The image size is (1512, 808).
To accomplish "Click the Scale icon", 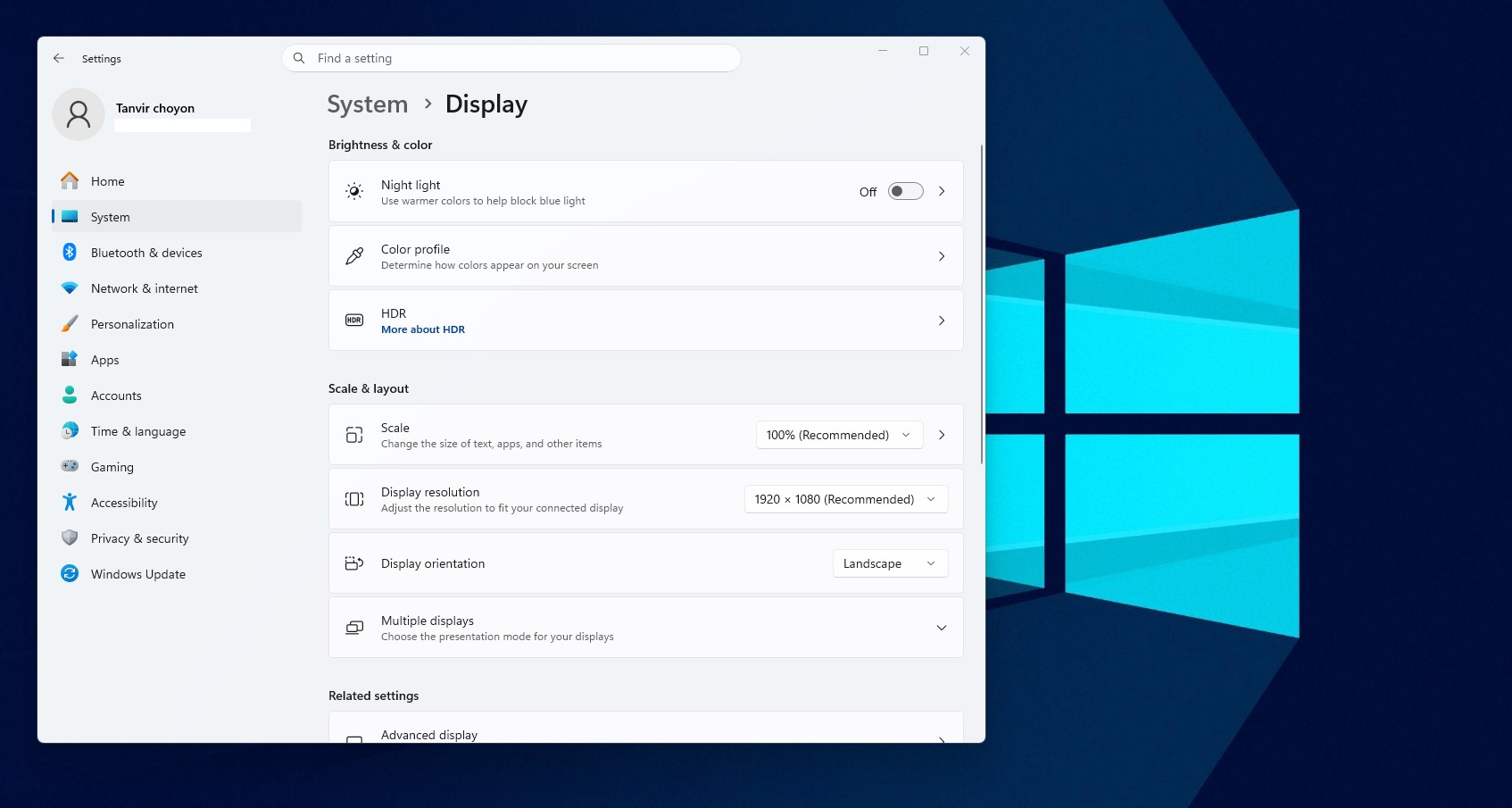I will point(354,435).
